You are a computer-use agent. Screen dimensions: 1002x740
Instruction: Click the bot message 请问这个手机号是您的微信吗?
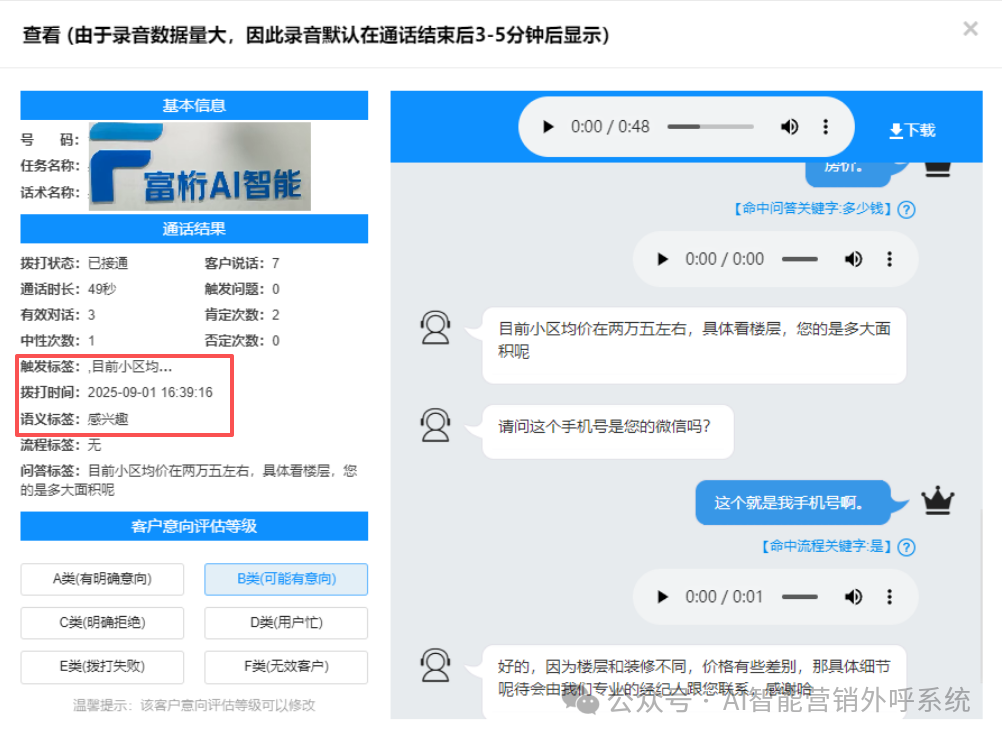pos(608,431)
